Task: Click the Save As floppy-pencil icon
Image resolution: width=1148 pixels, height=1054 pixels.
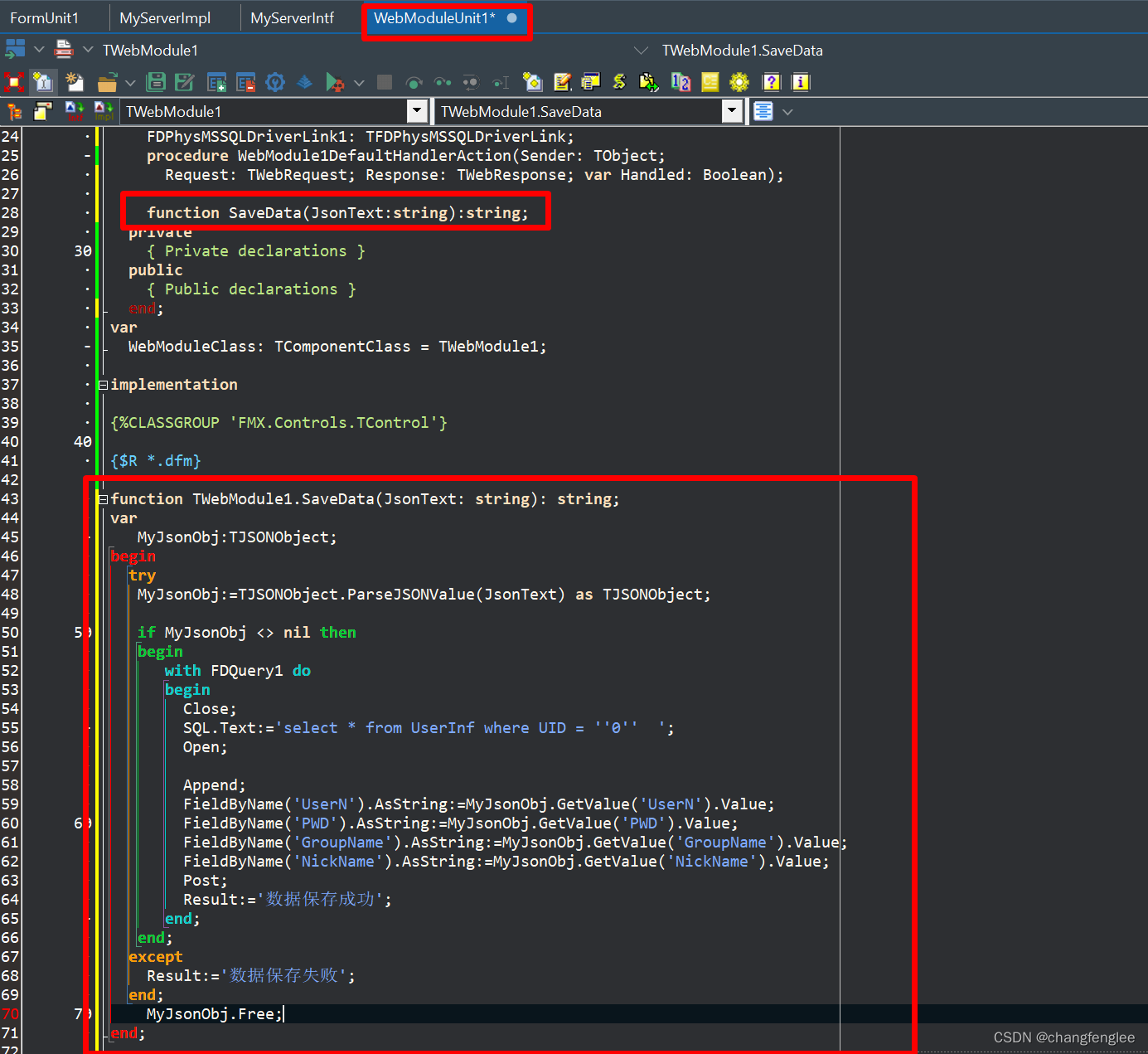Action: (185, 82)
